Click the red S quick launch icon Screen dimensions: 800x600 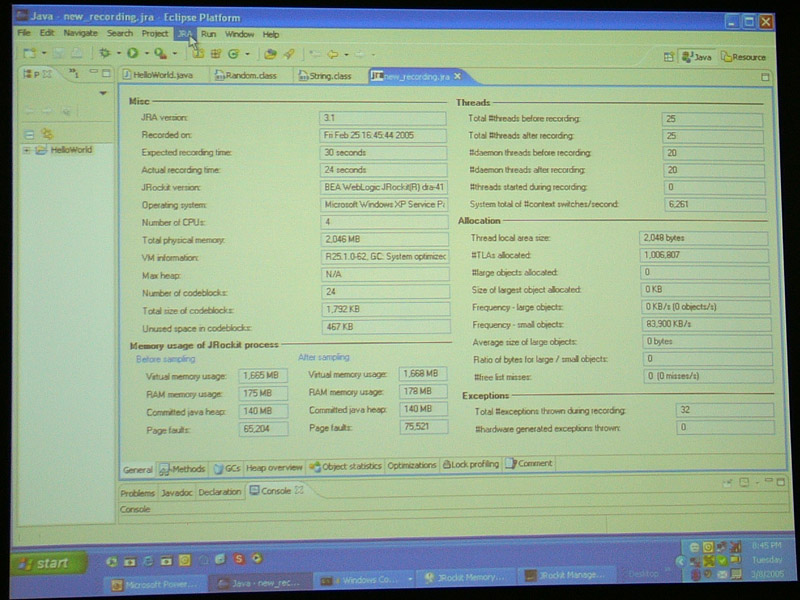(x=239, y=559)
